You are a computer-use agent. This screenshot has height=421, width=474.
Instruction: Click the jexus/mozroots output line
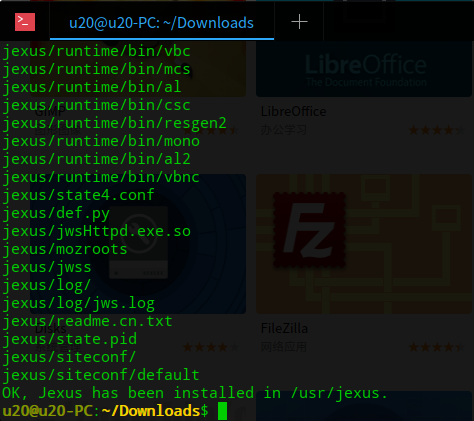pyautogui.click(x=65, y=249)
